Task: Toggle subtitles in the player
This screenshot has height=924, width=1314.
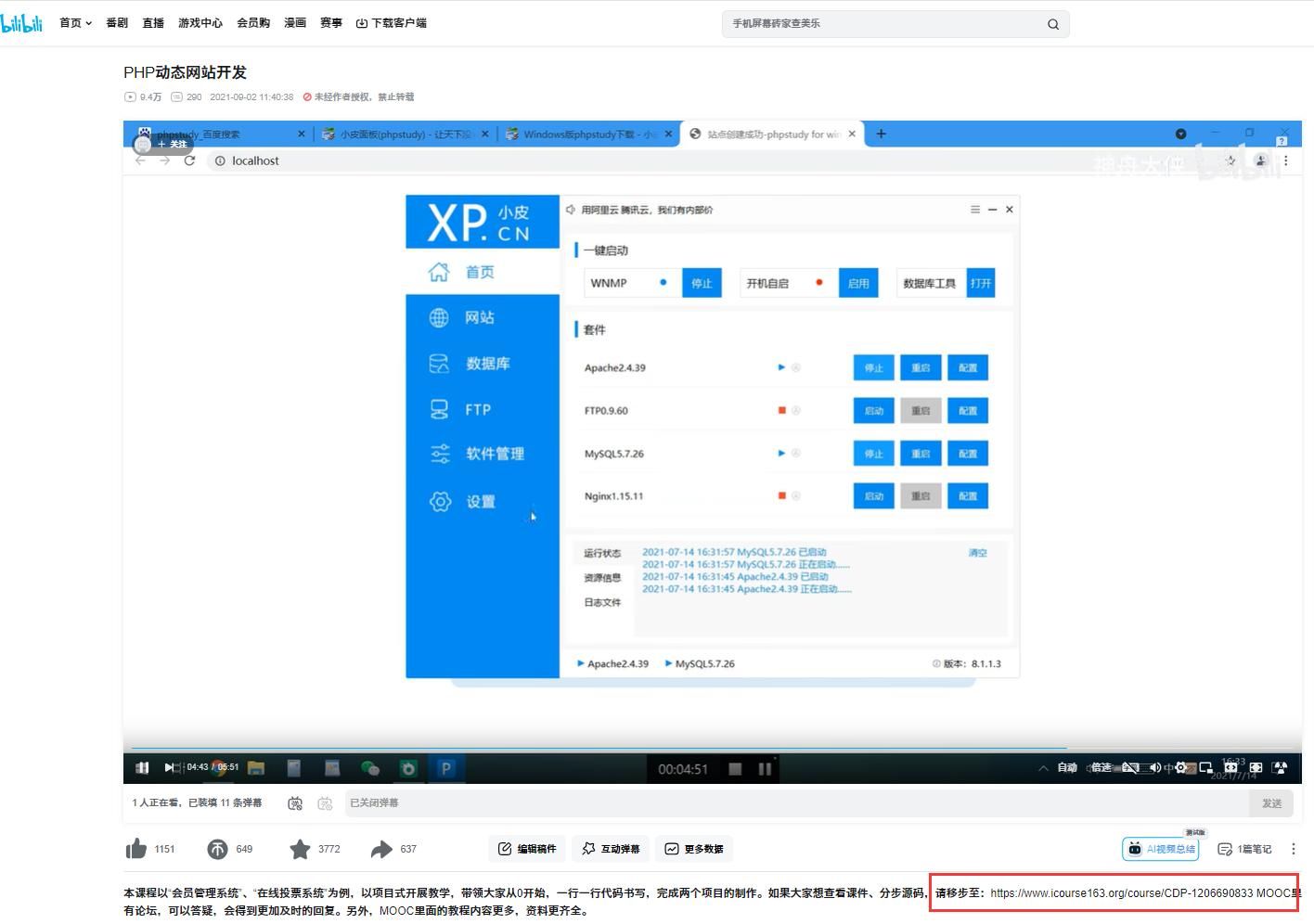Action: click(1130, 767)
